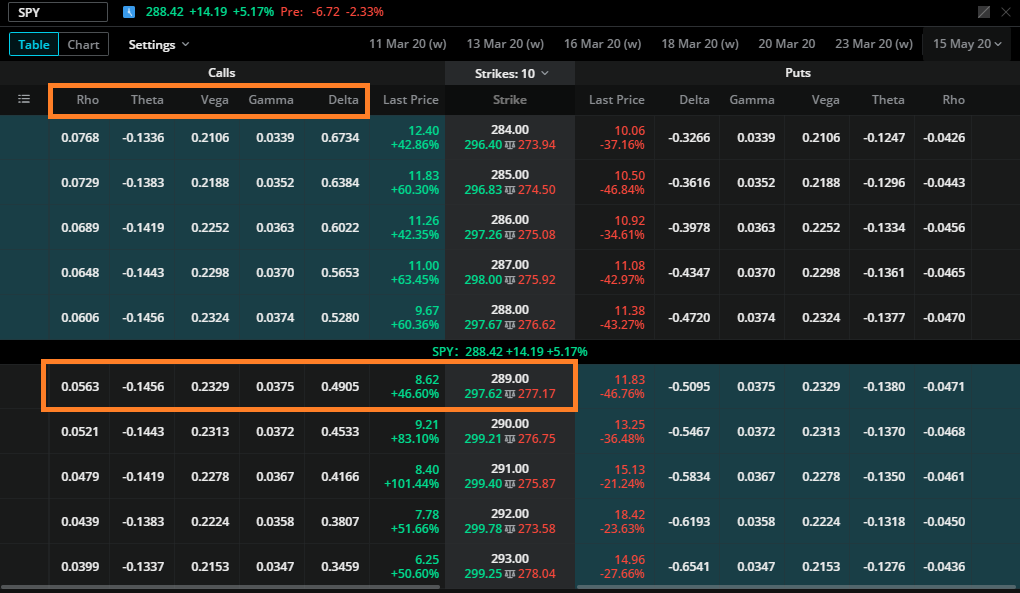Select the 11 Mar 20 (w) expiration

point(408,44)
